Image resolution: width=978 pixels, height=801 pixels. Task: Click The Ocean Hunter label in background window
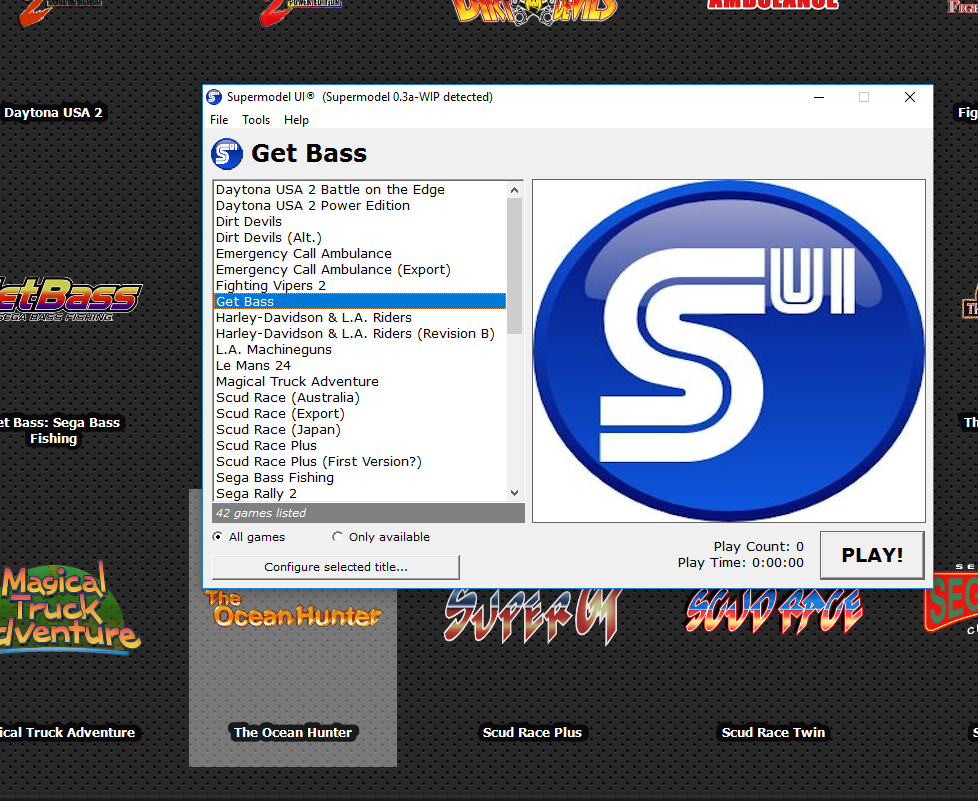[293, 732]
